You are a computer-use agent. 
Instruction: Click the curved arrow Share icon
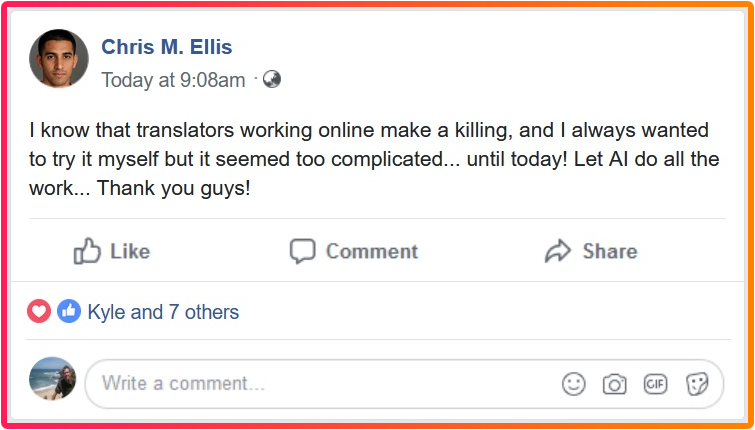click(x=557, y=251)
